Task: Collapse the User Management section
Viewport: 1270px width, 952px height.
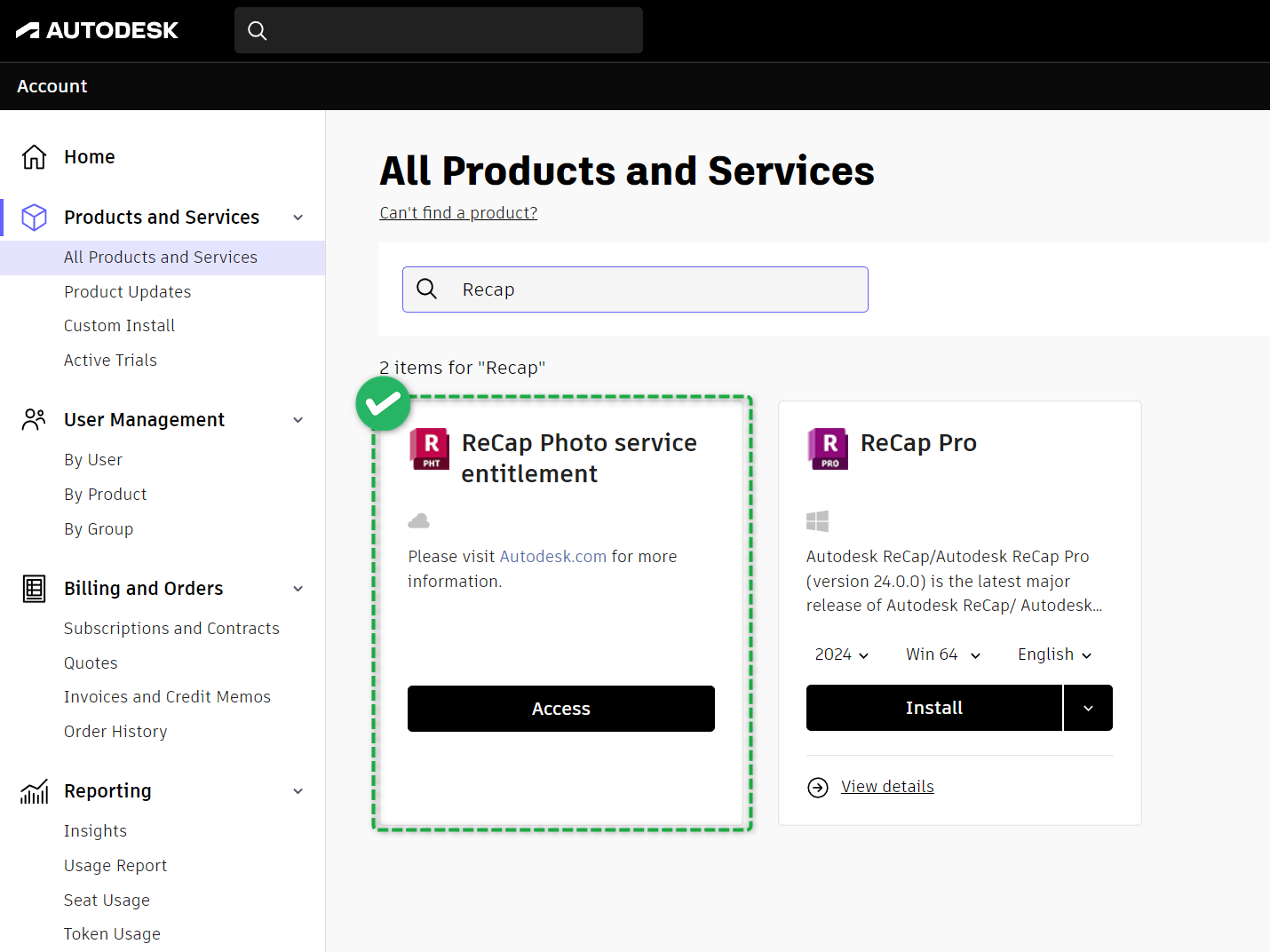Action: [298, 420]
